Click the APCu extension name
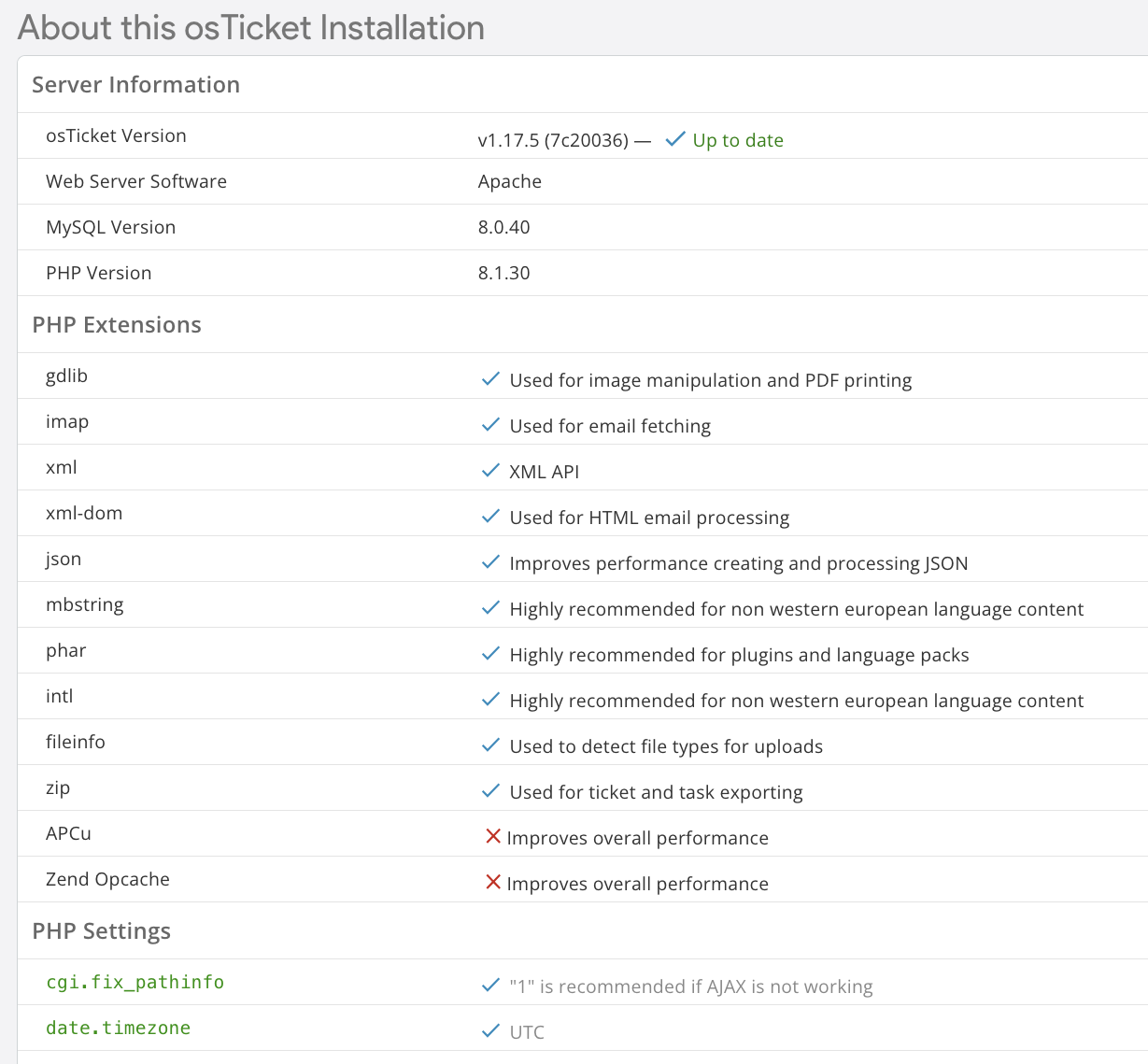The height and width of the screenshot is (1064, 1148). 68,833
